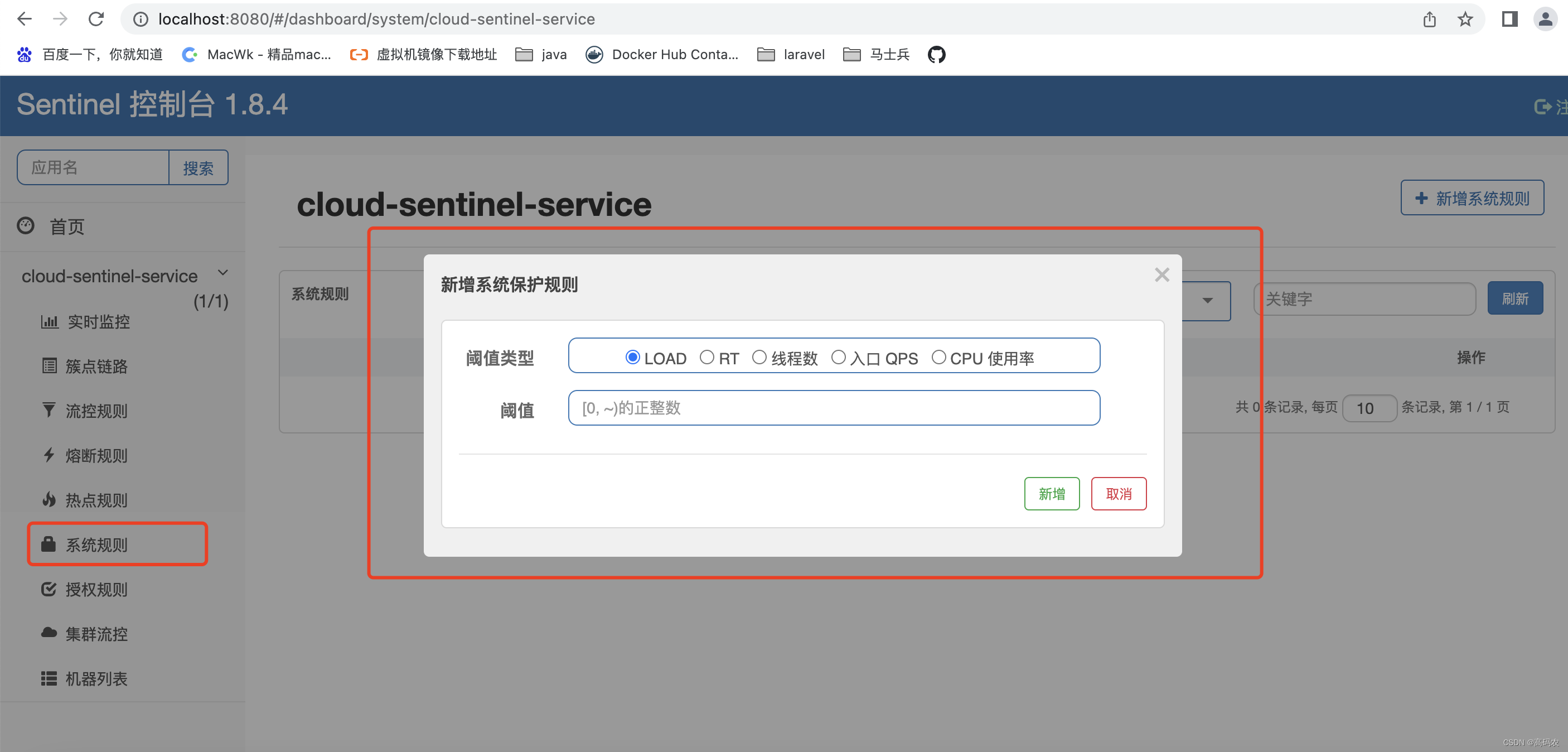Click the 刷新 button
The width and height of the screenshot is (1568, 752).
[x=1515, y=298]
